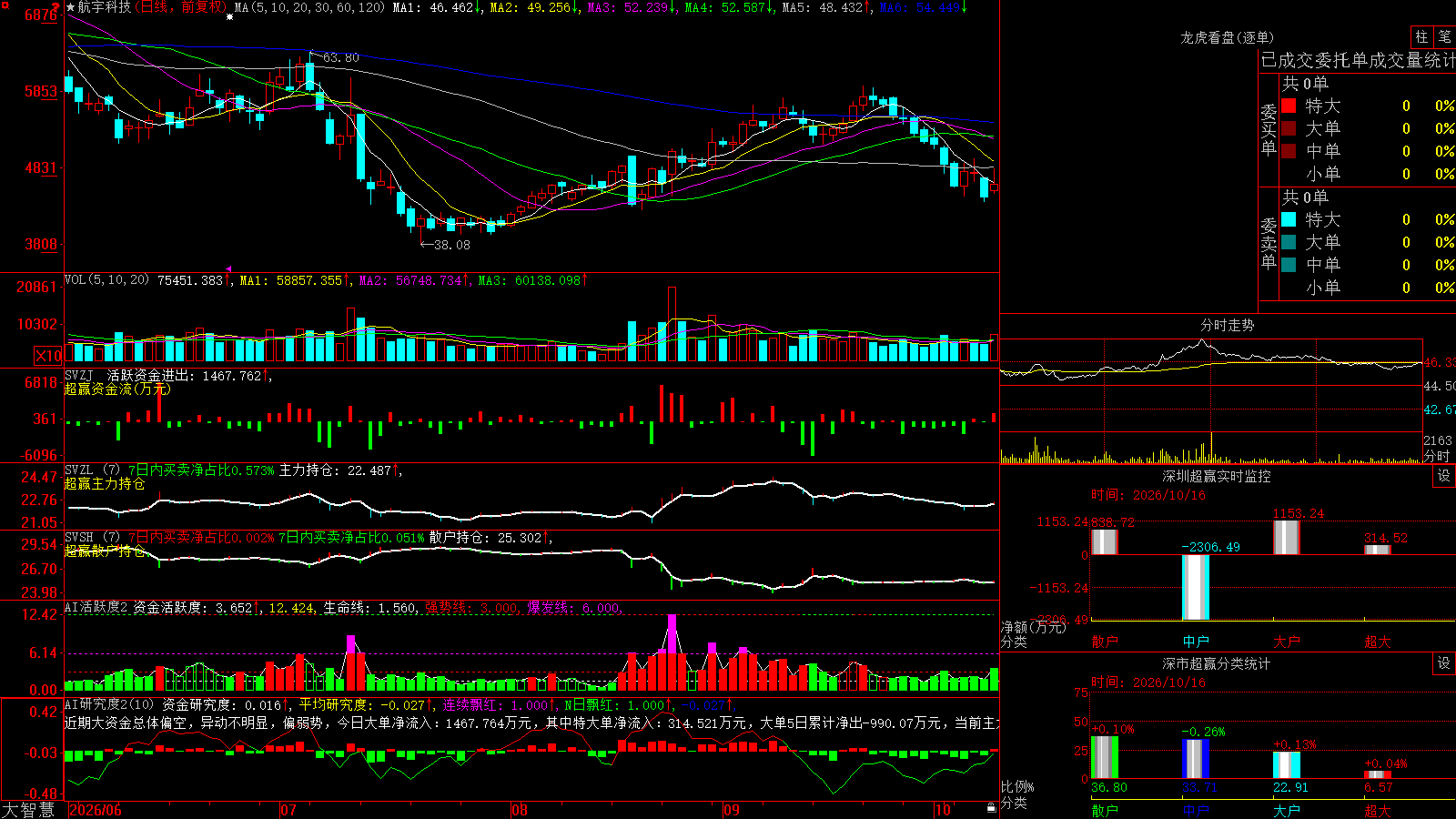Click the 分时走势 panel title
The image size is (1456, 819).
click(1227, 325)
